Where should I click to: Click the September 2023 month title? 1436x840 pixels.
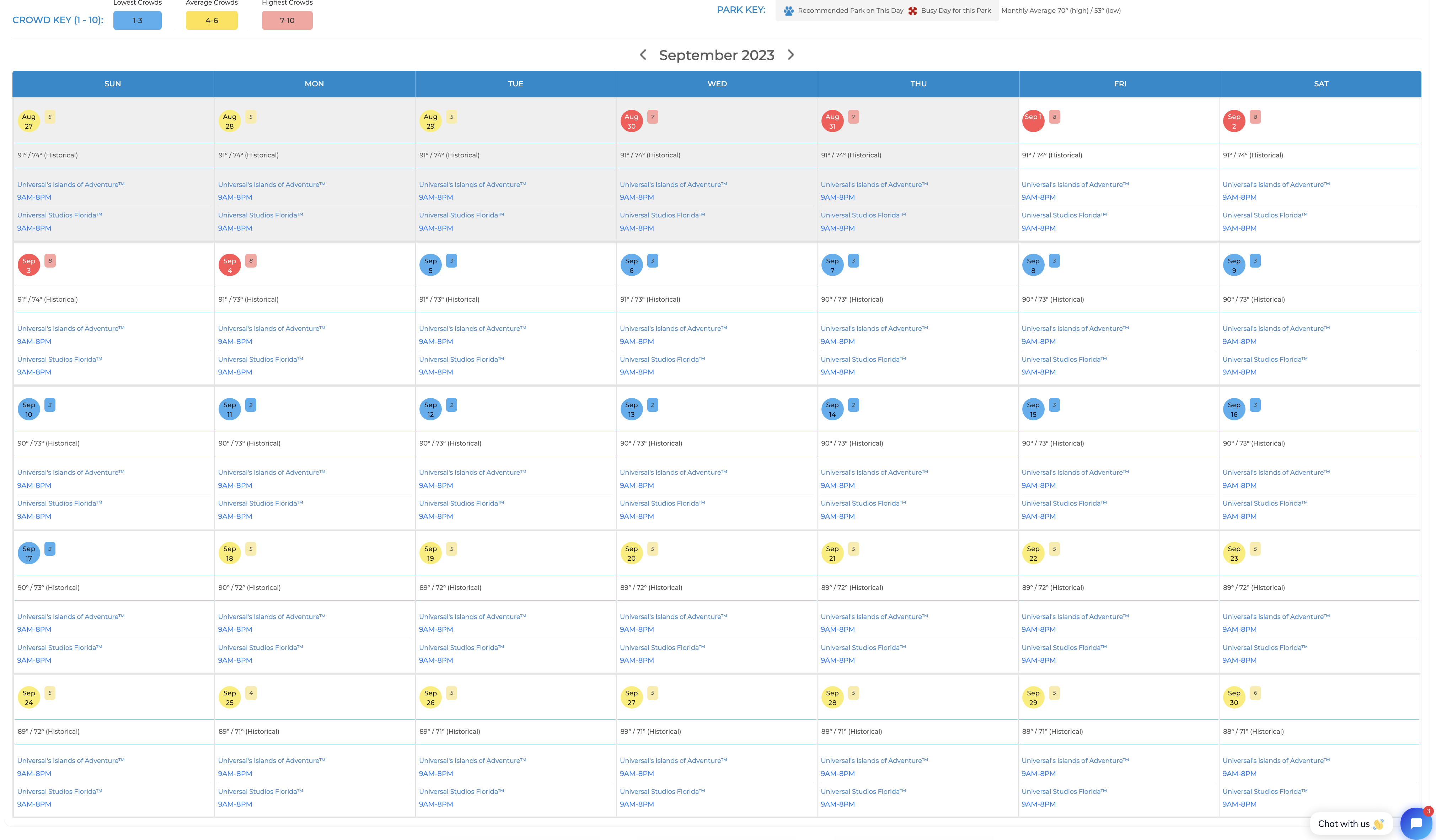[717, 55]
